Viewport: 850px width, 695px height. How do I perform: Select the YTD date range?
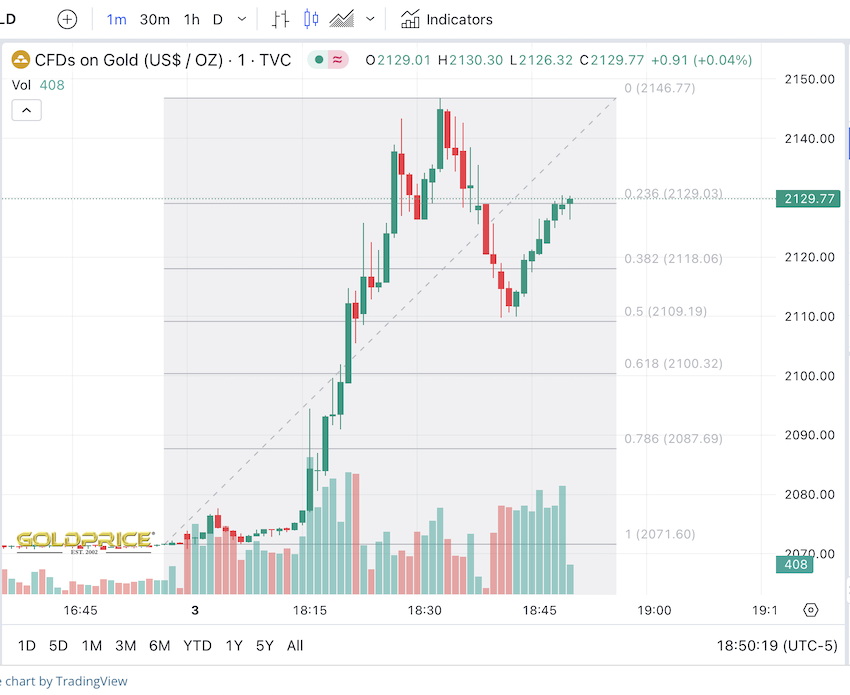(197, 646)
